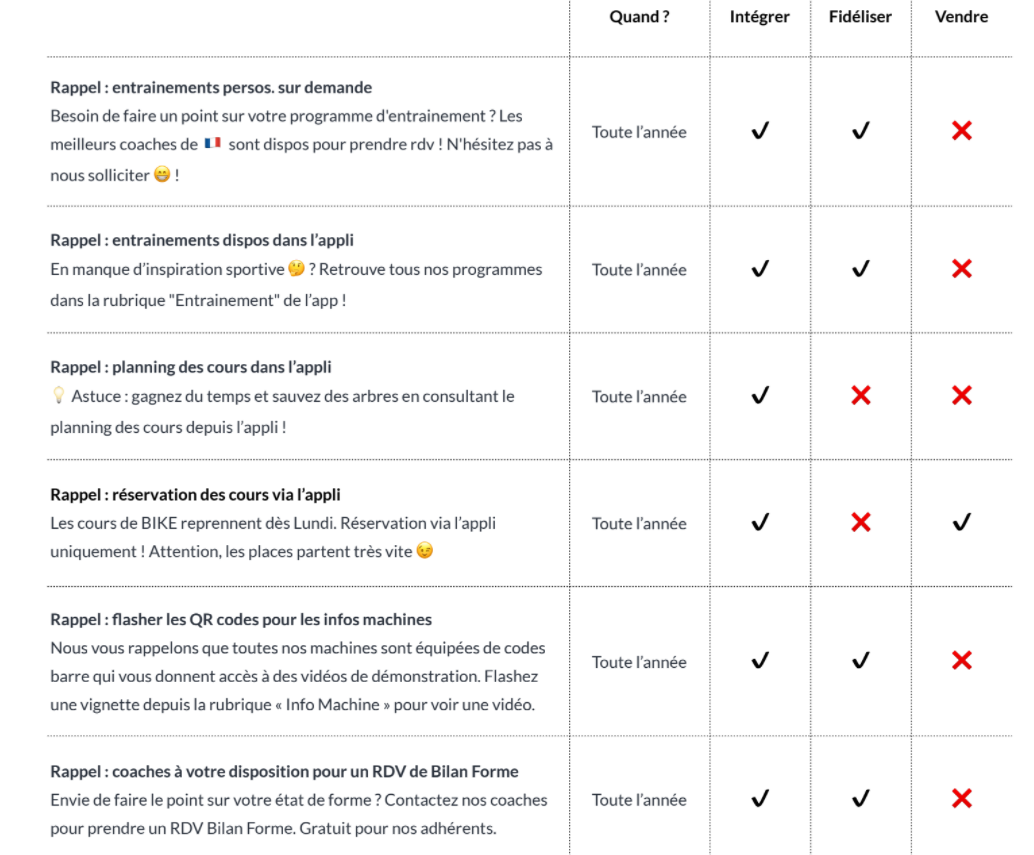The image size is (1034, 855).
Task: Click the Fidéliser checkmark for Bilan Forme row
Action: tap(860, 798)
